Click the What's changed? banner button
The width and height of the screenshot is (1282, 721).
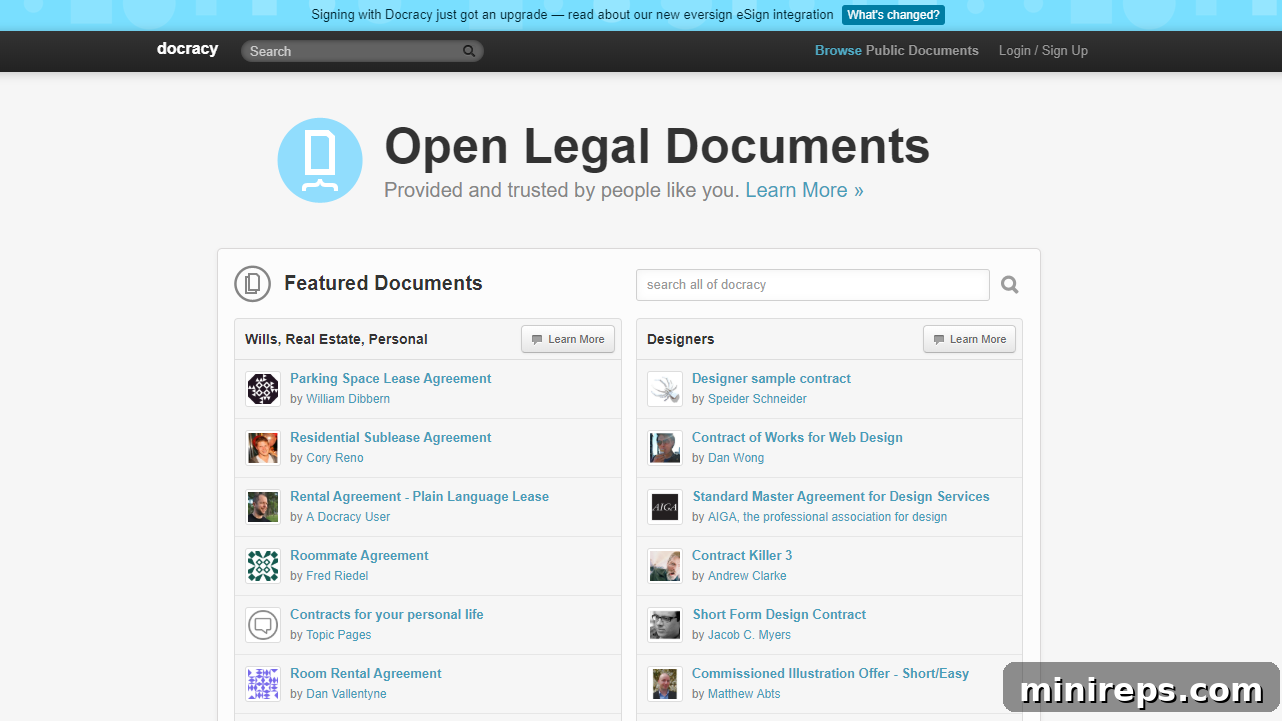893,15
